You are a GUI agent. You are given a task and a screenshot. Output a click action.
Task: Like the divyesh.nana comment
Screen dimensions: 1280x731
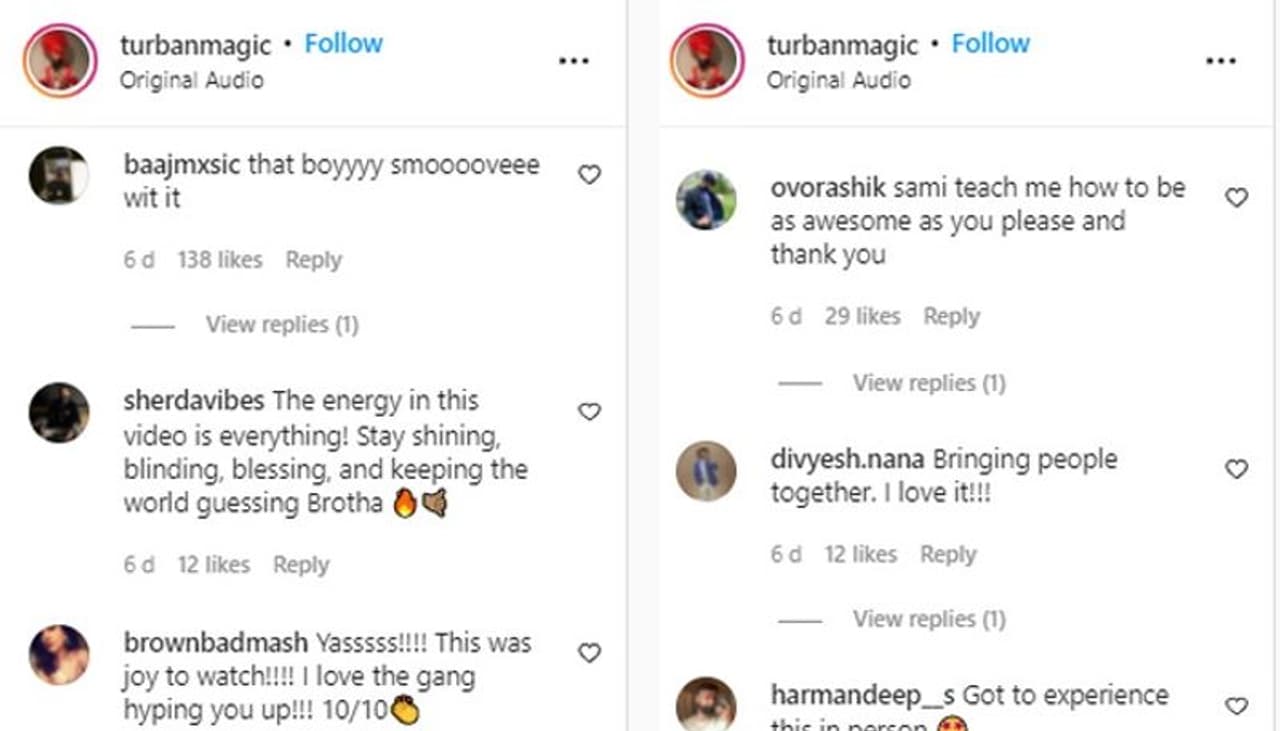1237,469
